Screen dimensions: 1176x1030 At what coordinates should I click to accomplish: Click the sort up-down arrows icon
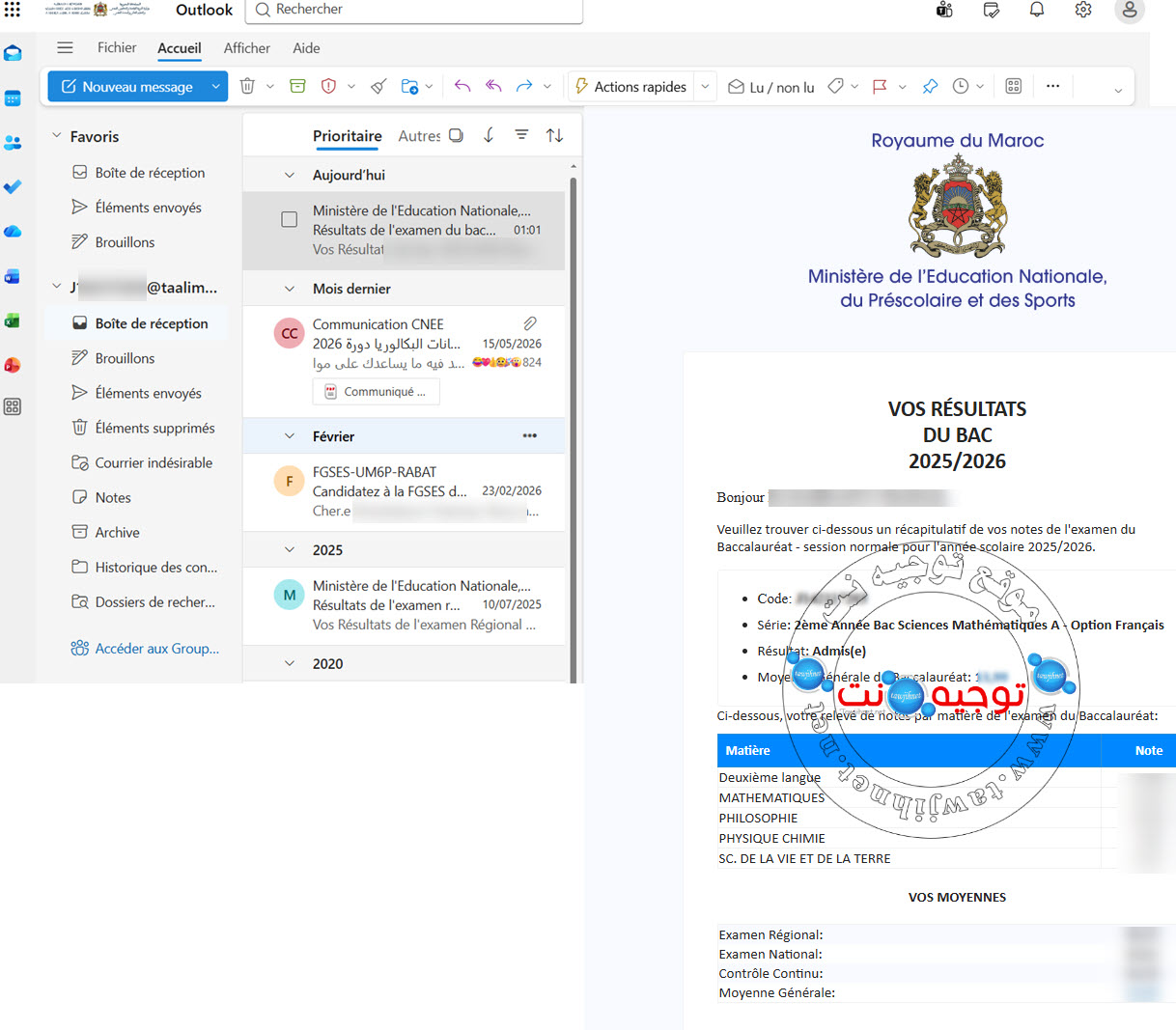coord(554,135)
